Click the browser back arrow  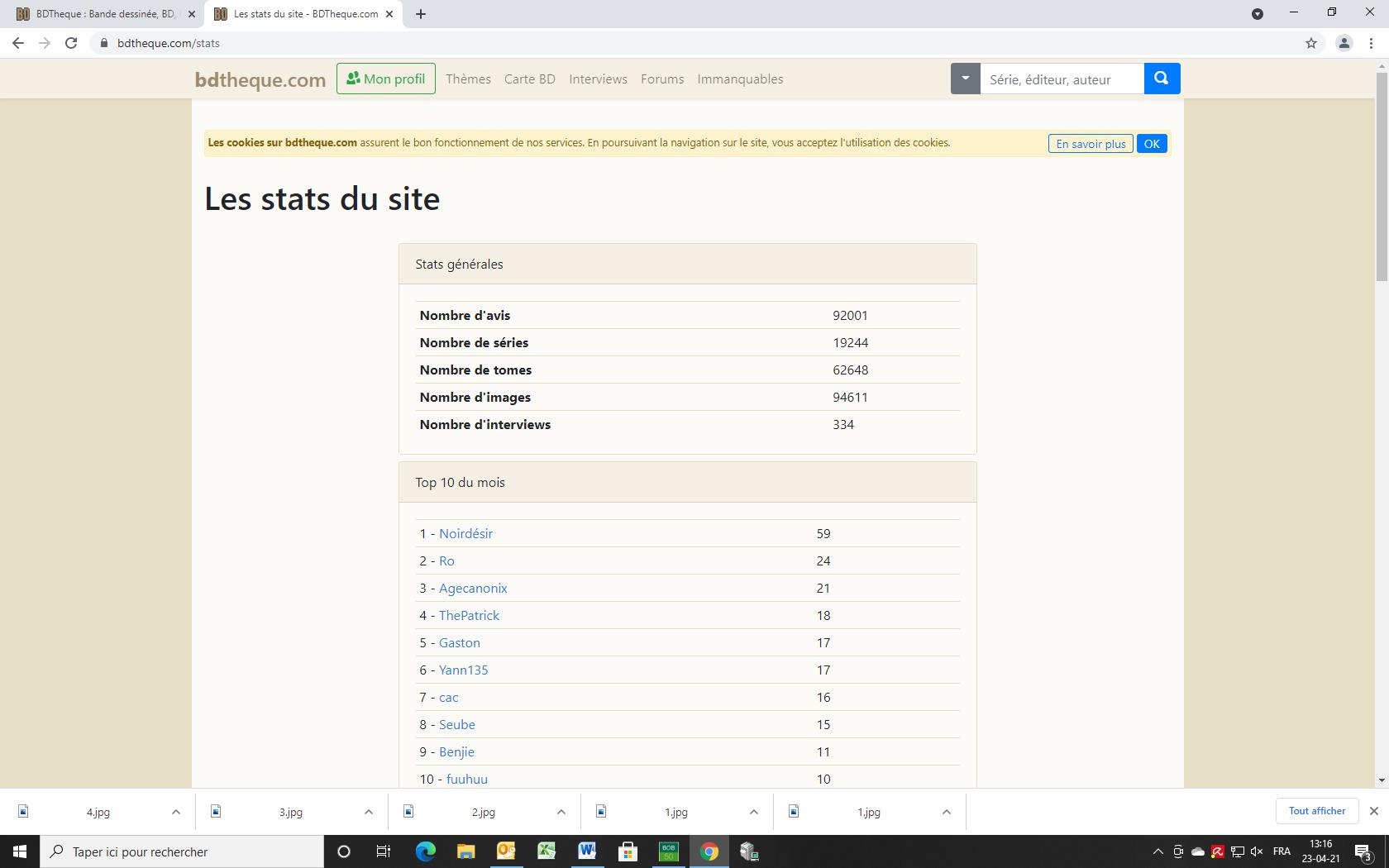(18, 43)
